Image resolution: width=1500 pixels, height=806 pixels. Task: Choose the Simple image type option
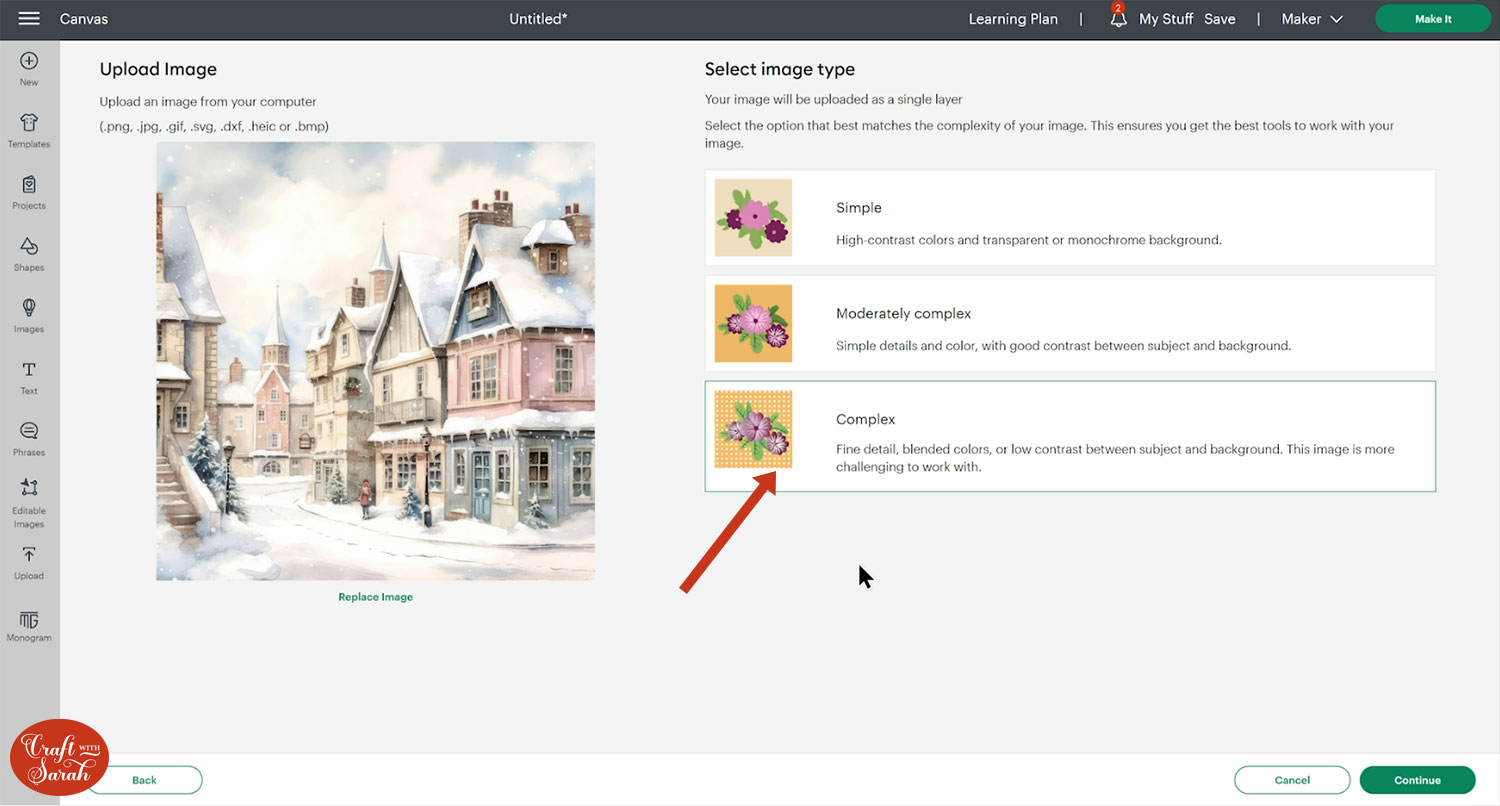coord(1070,217)
